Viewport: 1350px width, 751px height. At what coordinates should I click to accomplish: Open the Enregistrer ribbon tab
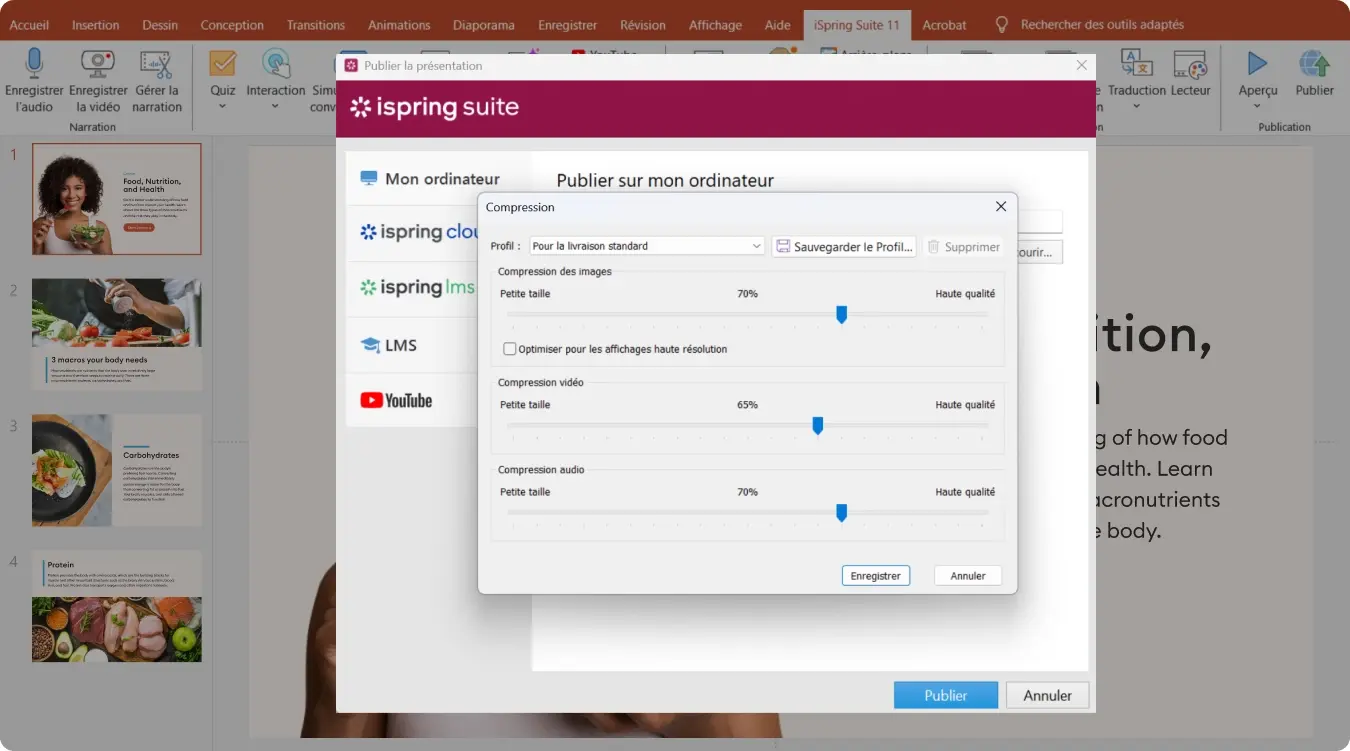(567, 25)
